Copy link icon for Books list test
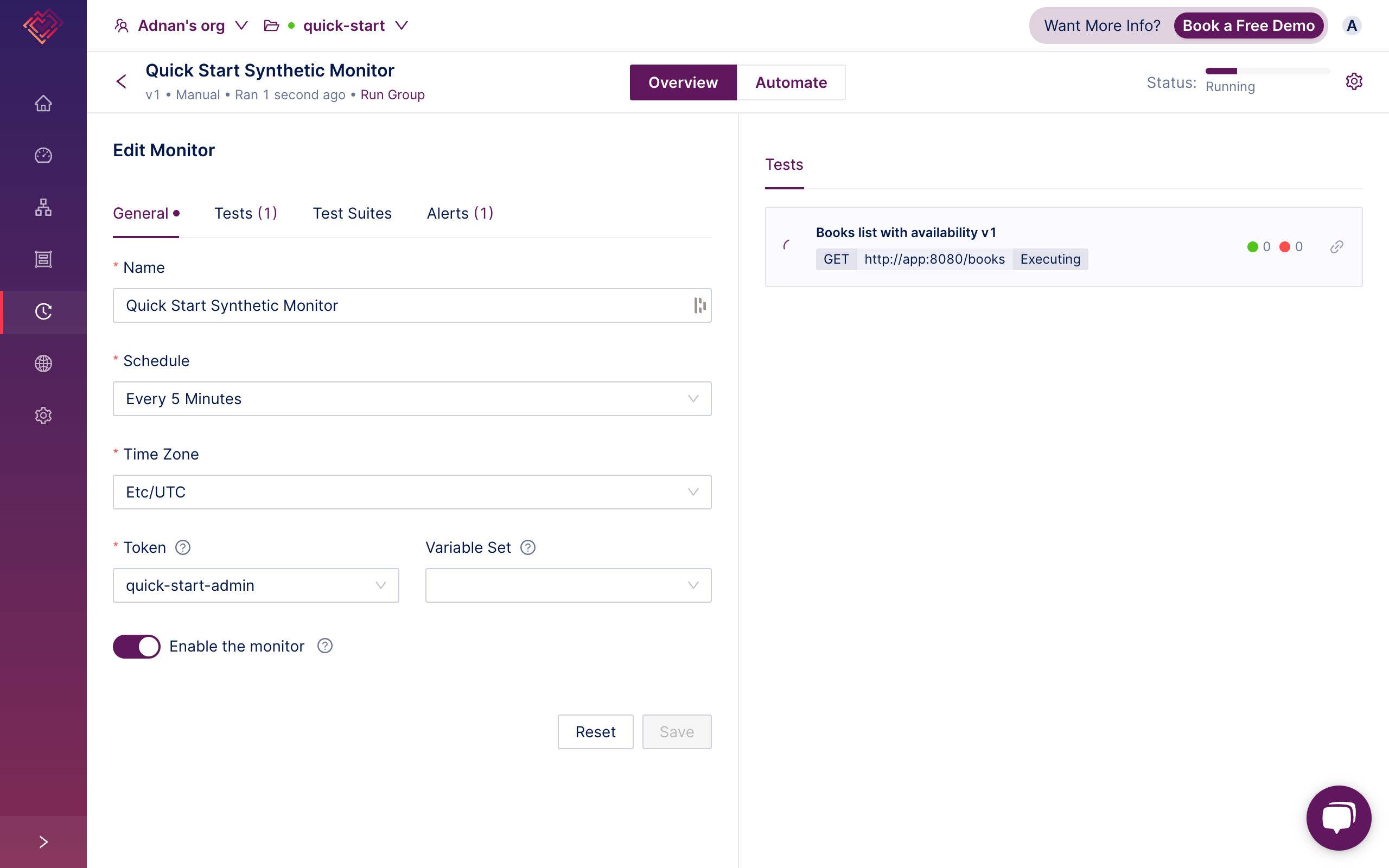 click(1337, 247)
